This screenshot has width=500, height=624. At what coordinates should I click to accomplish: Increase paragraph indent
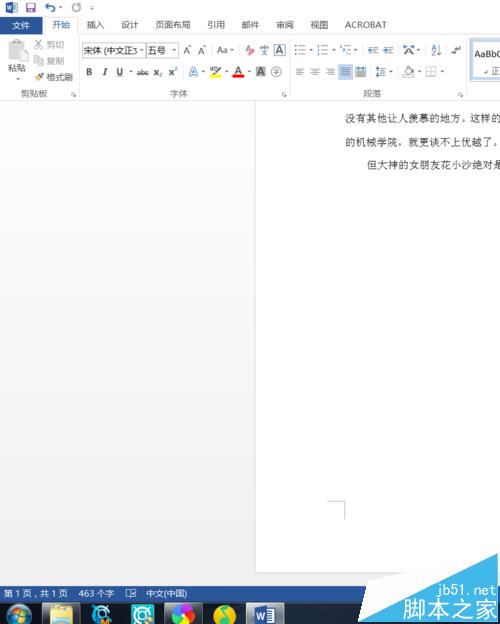[388, 50]
